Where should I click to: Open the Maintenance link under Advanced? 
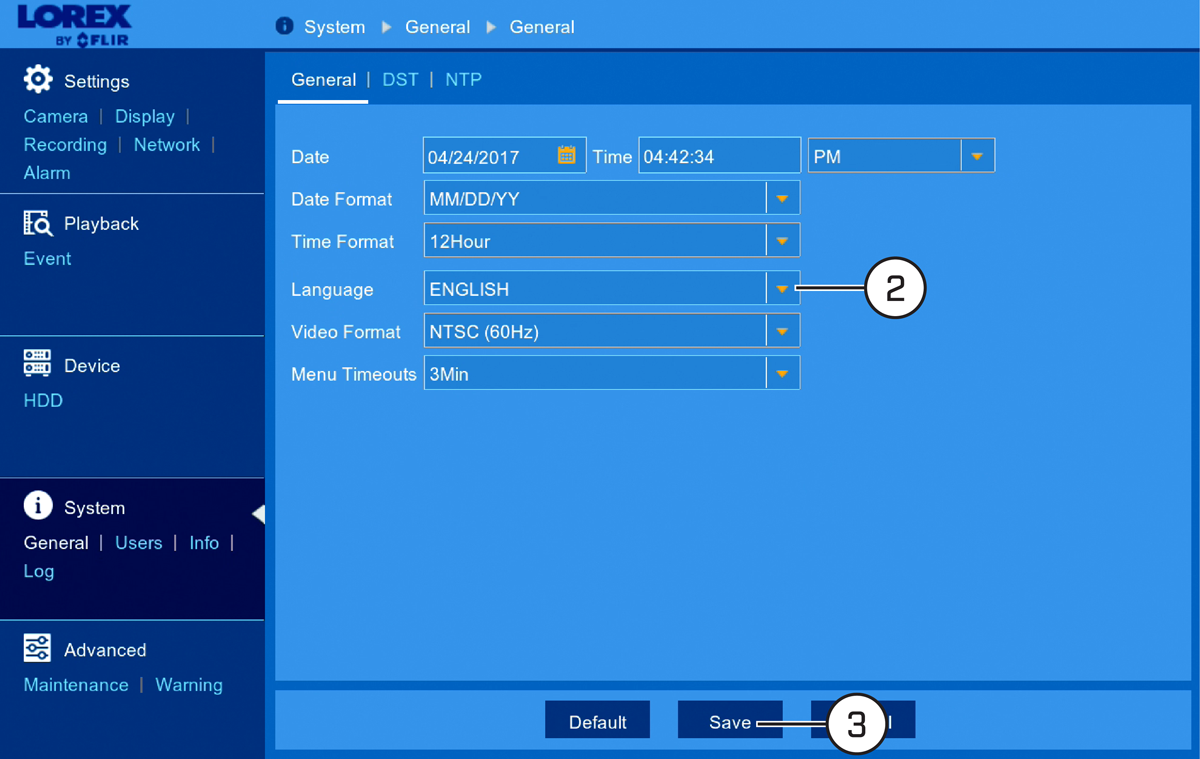76,685
